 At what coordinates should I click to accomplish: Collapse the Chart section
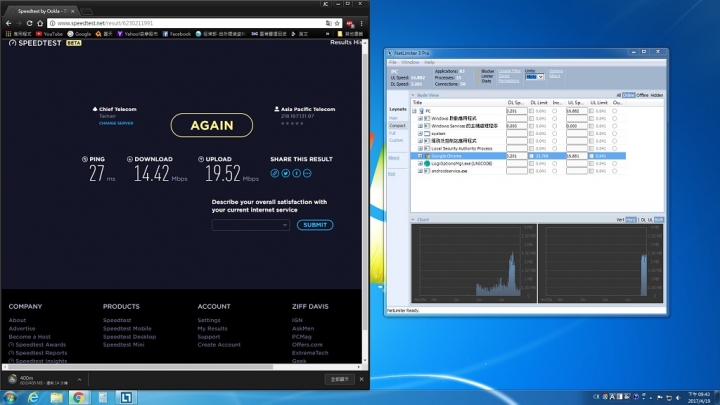[413, 220]
